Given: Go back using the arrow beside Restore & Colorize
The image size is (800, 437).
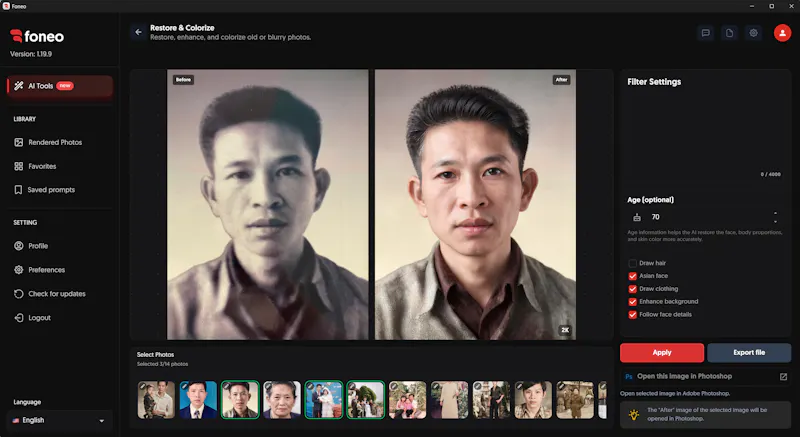Looking at the screenshot, I should click(x=138, y=32).
